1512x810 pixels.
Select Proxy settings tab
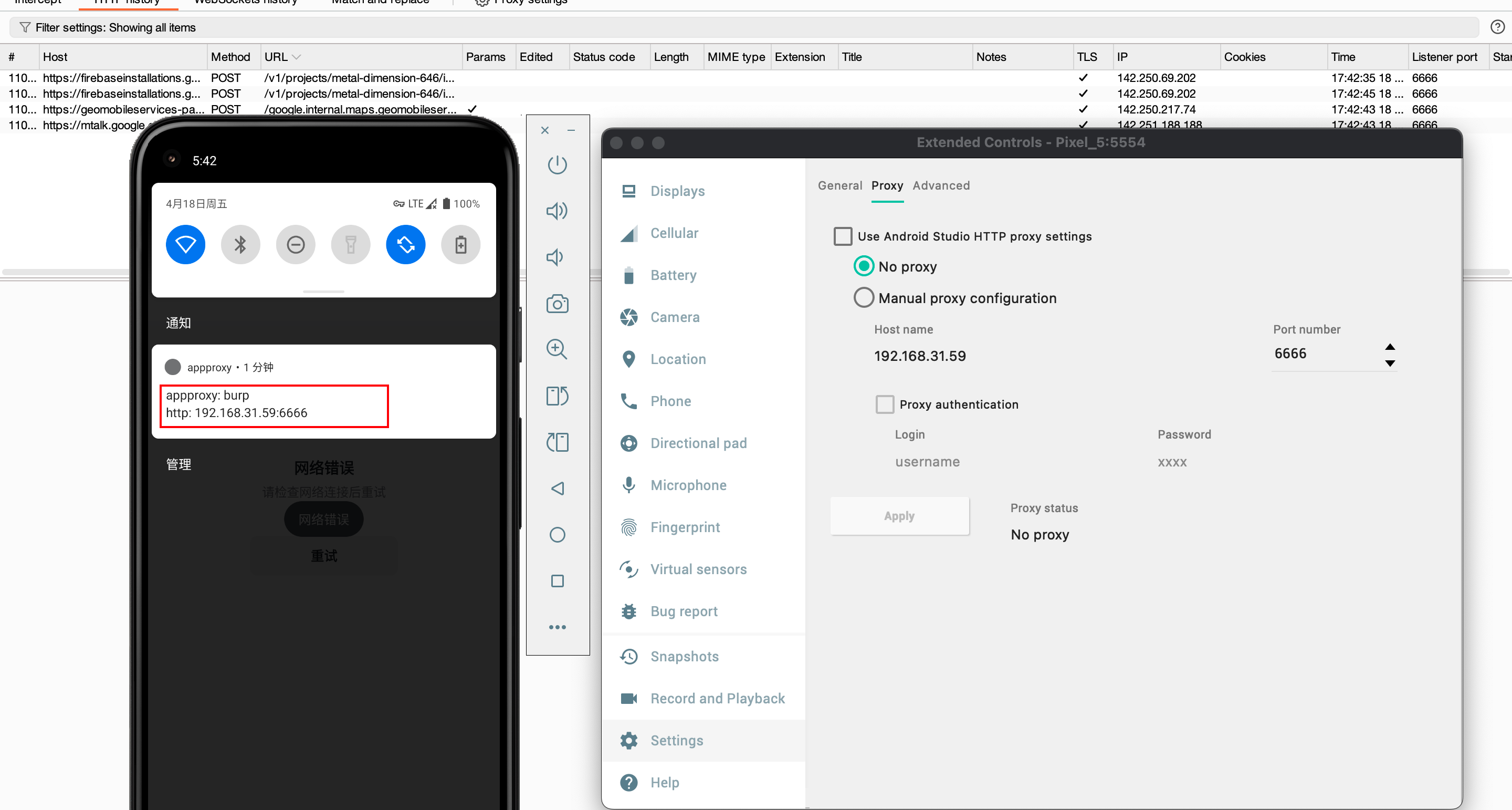tap(887, 185)
